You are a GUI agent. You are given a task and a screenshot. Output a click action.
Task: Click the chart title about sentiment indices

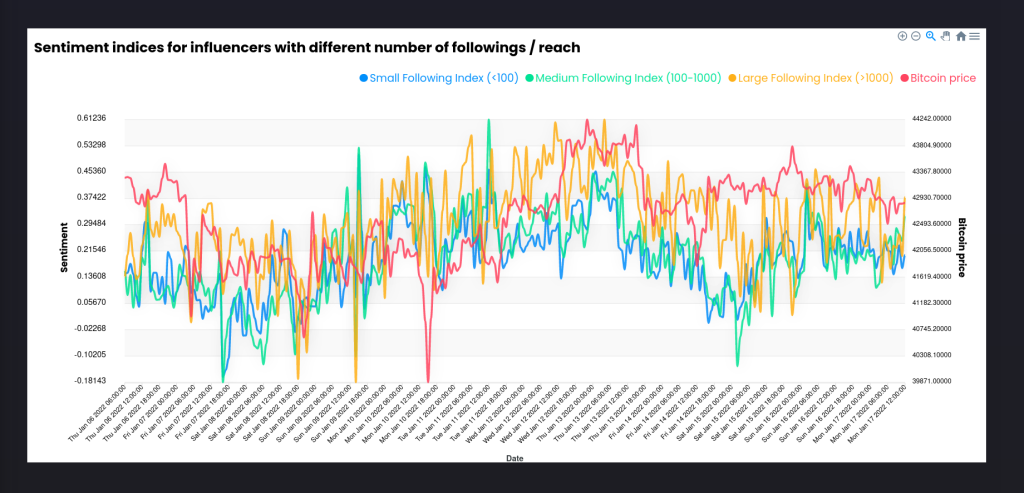(x=307, y=48)
